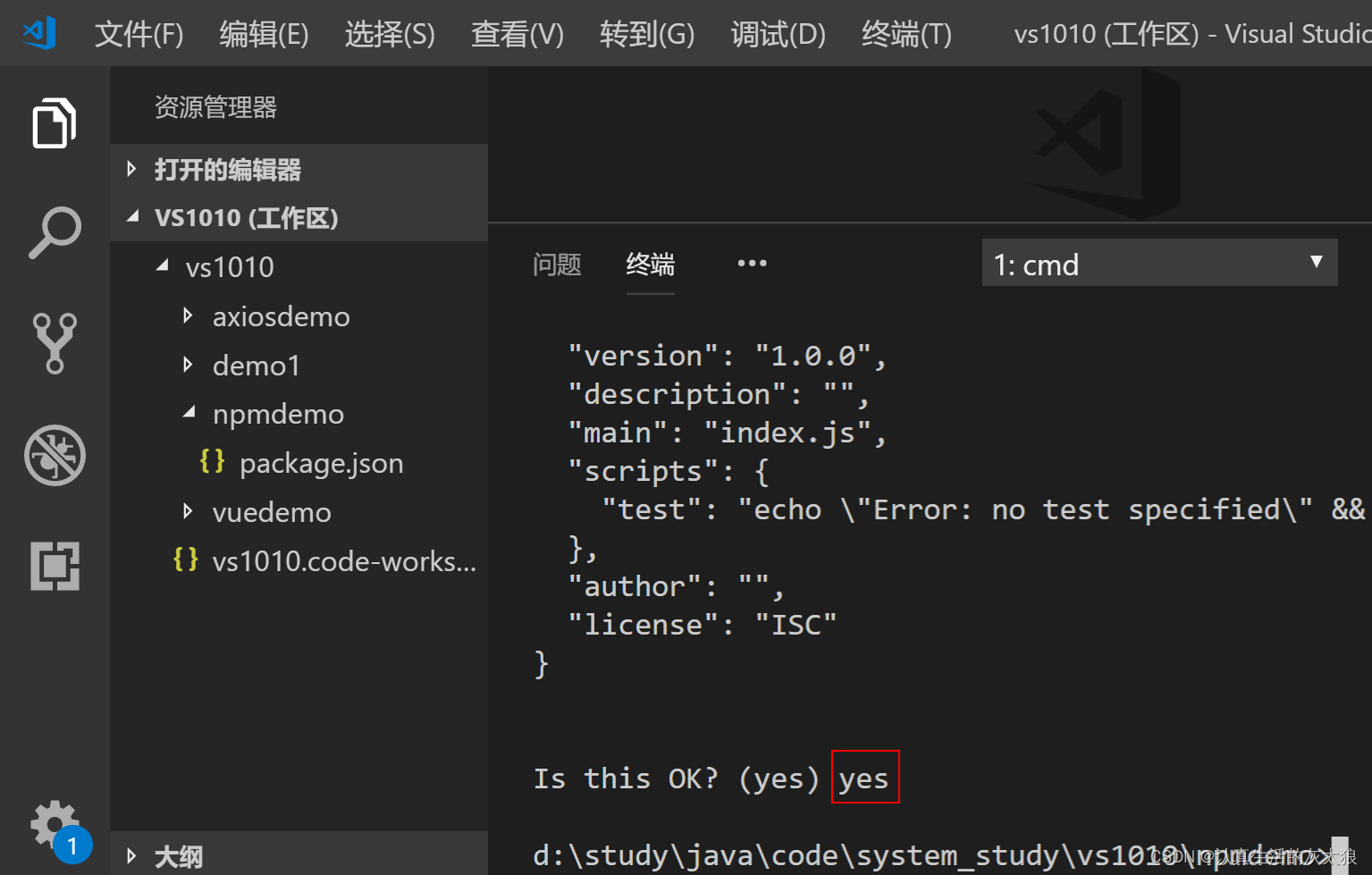
Task: Select the npmdemo folder name
Action: [278, 414]
